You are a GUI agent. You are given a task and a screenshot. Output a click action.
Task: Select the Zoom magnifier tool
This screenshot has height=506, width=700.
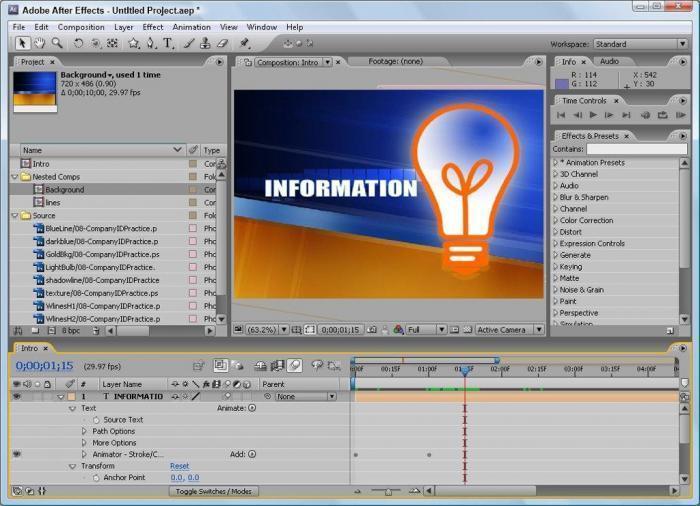click(57, 43)
